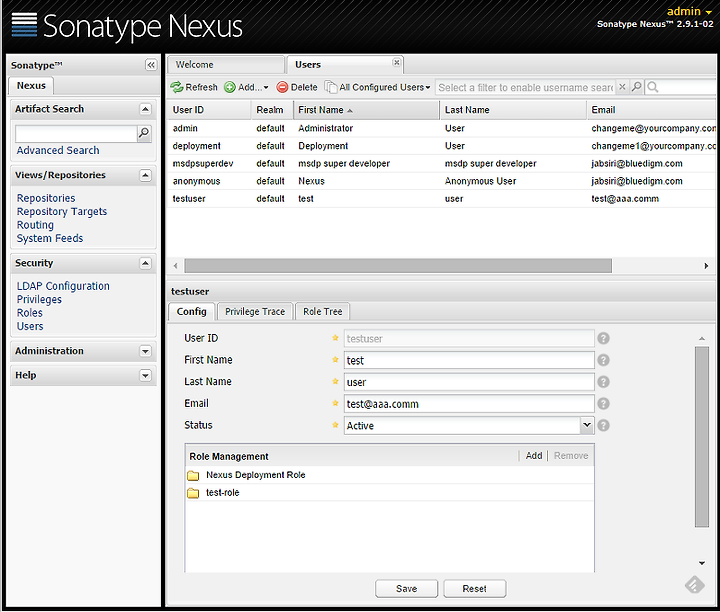
Task: Clear the username search filter
Action: click(622, 87)
